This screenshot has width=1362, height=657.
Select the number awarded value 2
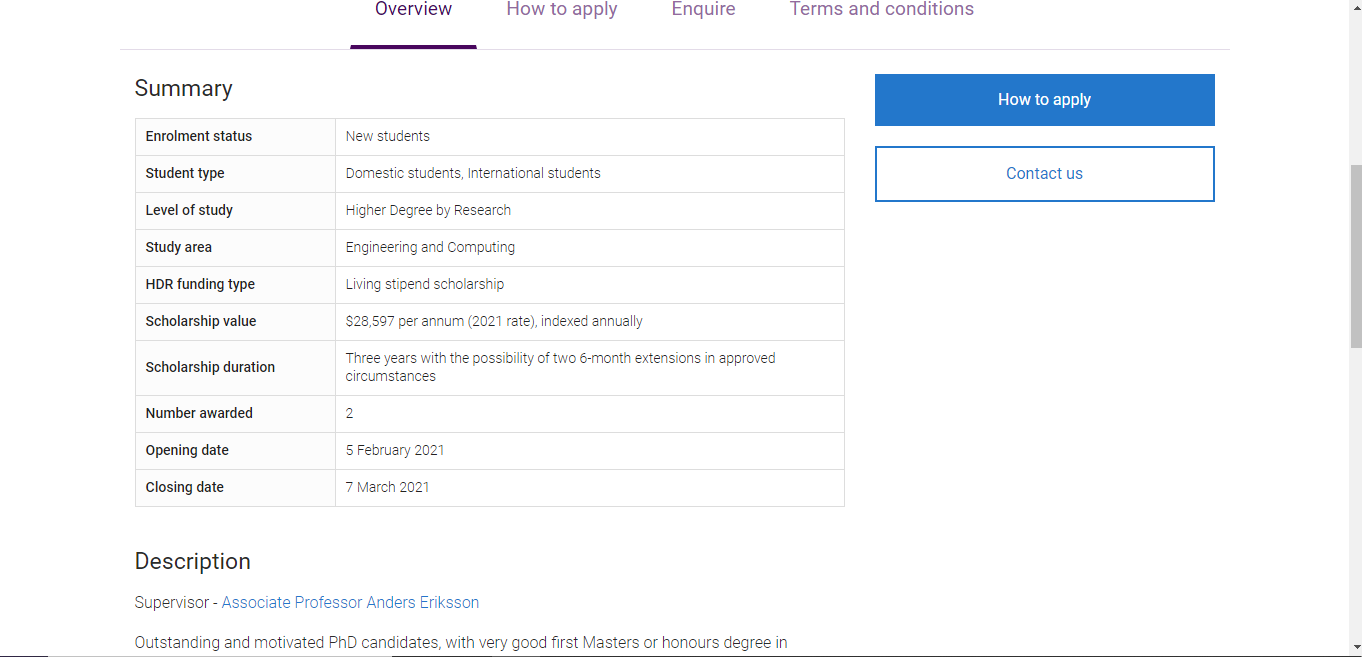coord(349,414)
